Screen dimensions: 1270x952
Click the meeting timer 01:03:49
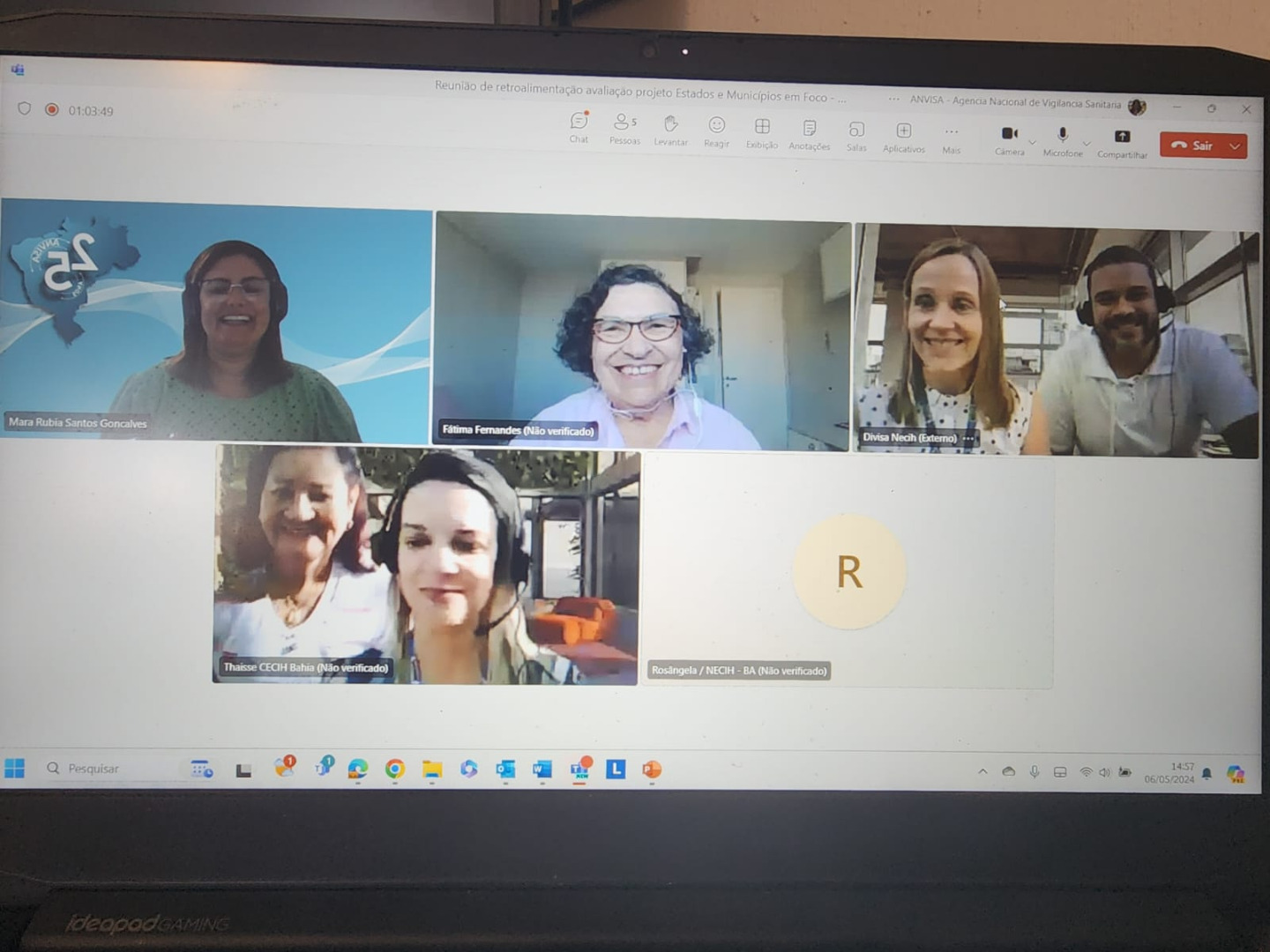[x=91, y=111]
